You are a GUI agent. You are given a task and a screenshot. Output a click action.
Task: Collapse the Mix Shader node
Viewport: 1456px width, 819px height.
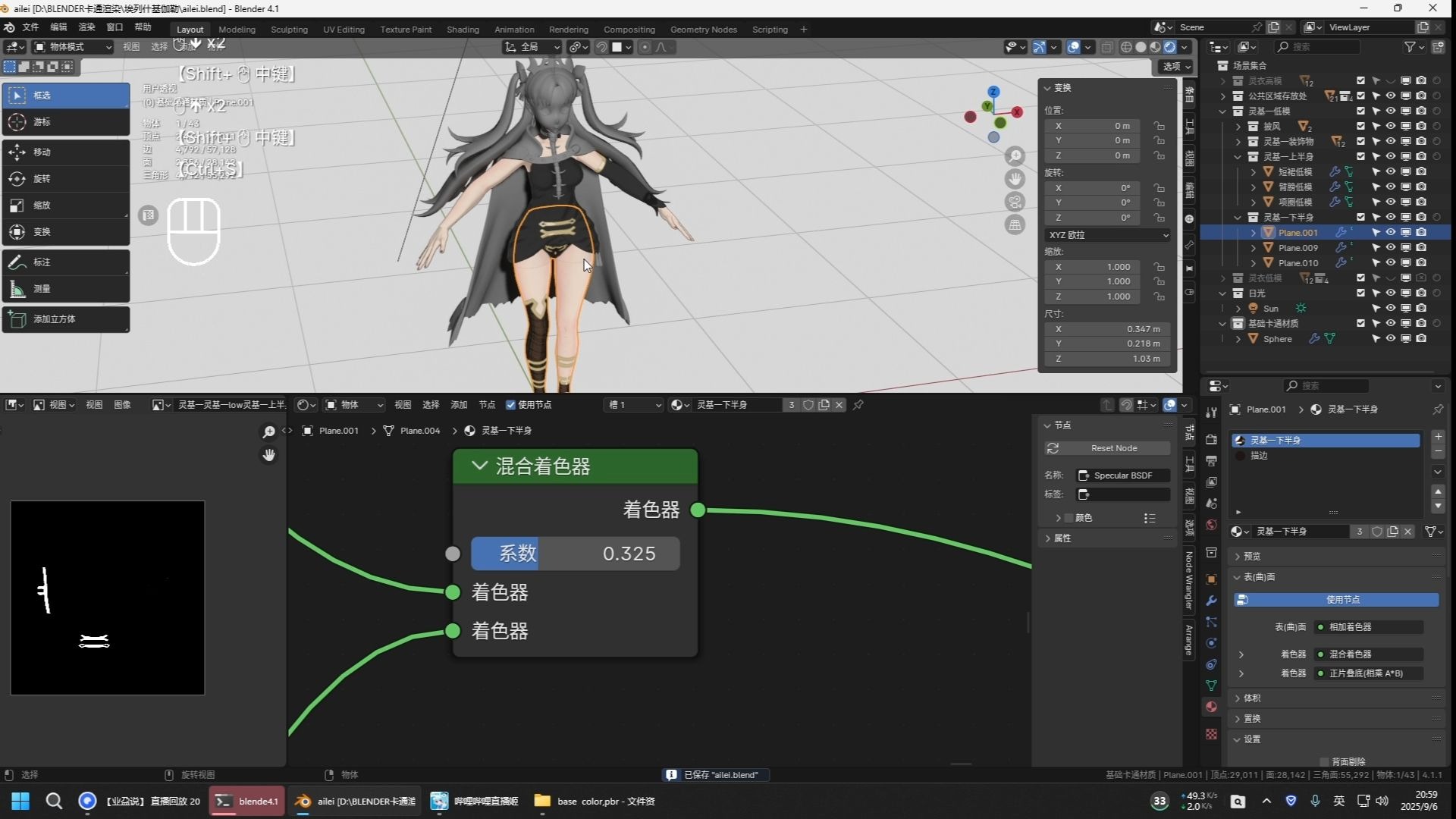pos(479,466)
